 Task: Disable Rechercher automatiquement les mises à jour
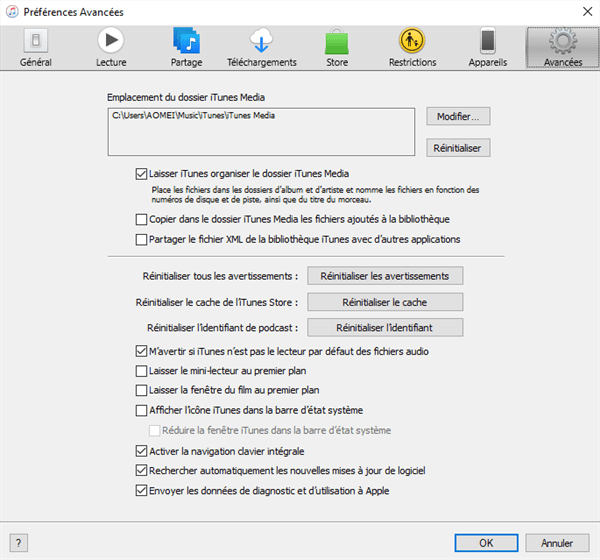[141, 470]
